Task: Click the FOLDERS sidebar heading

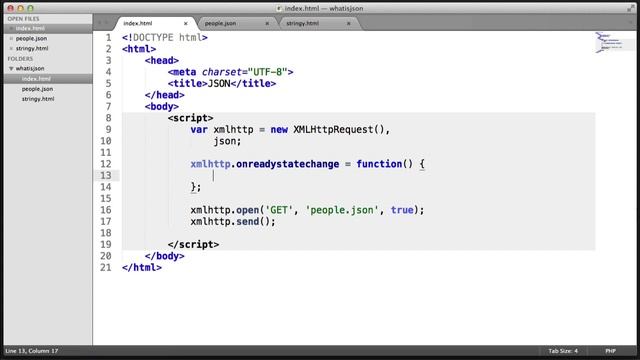Action: (x=20, y=59)
